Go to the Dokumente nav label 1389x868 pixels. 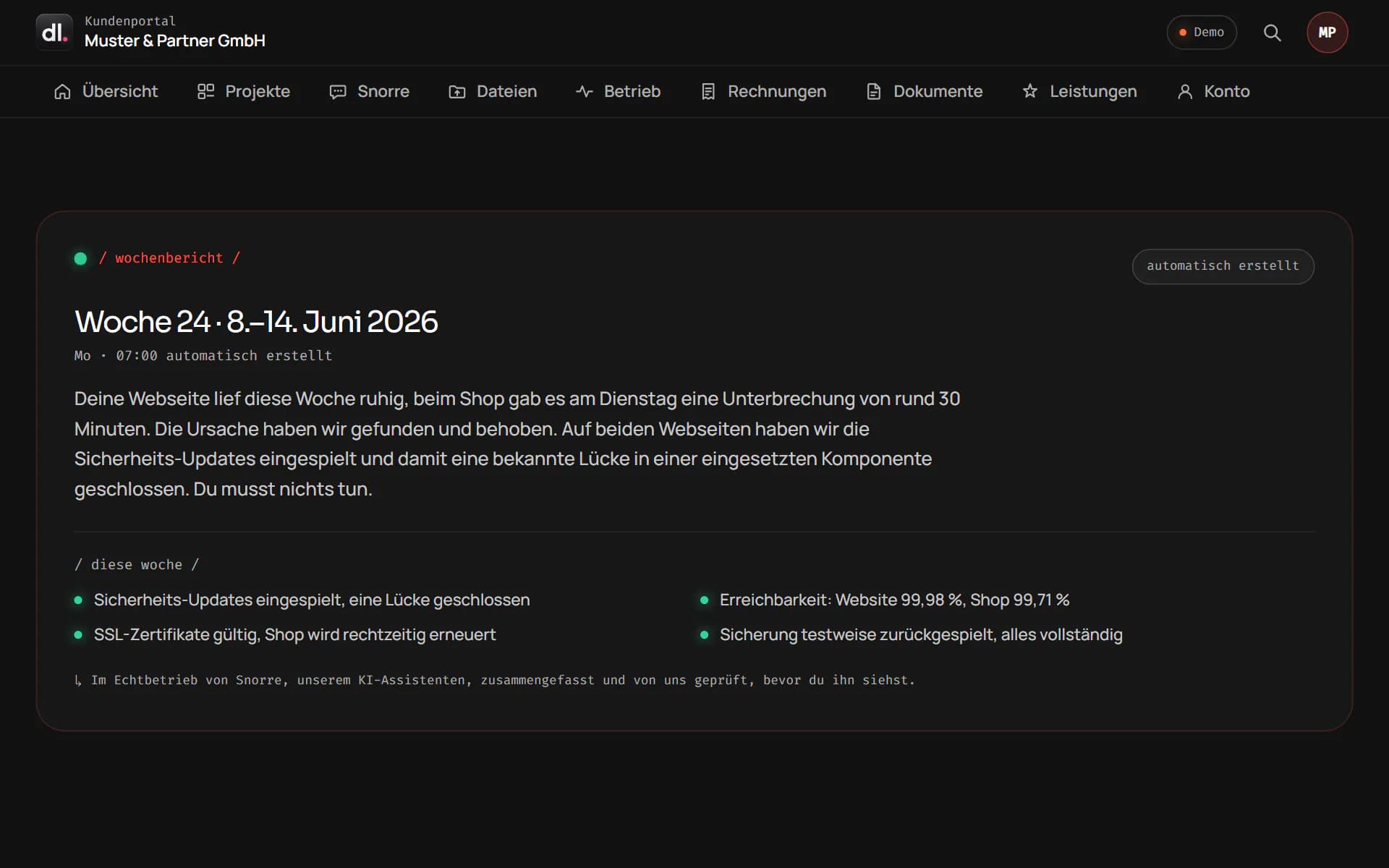point(938,92)
